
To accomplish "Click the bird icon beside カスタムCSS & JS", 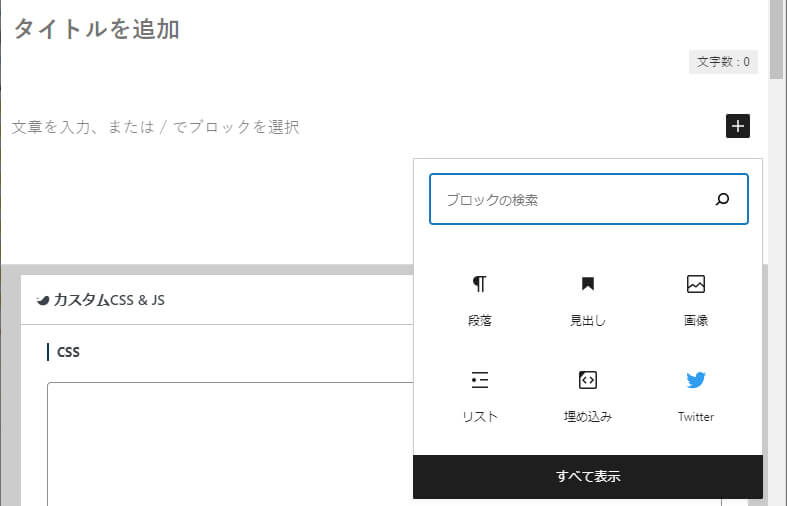I will (x=43, y=300).
